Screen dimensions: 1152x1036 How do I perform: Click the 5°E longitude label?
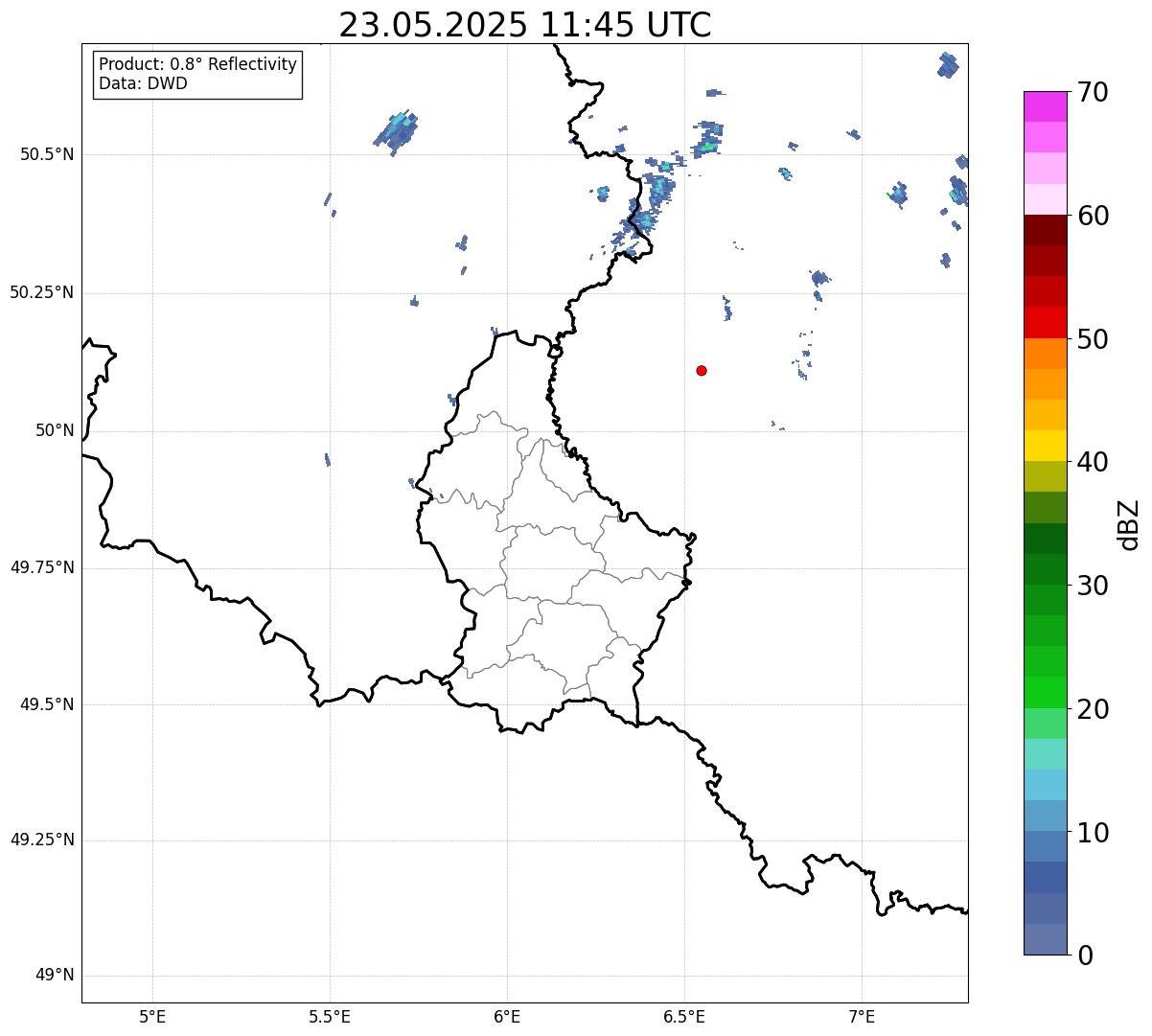(152, 1016)
